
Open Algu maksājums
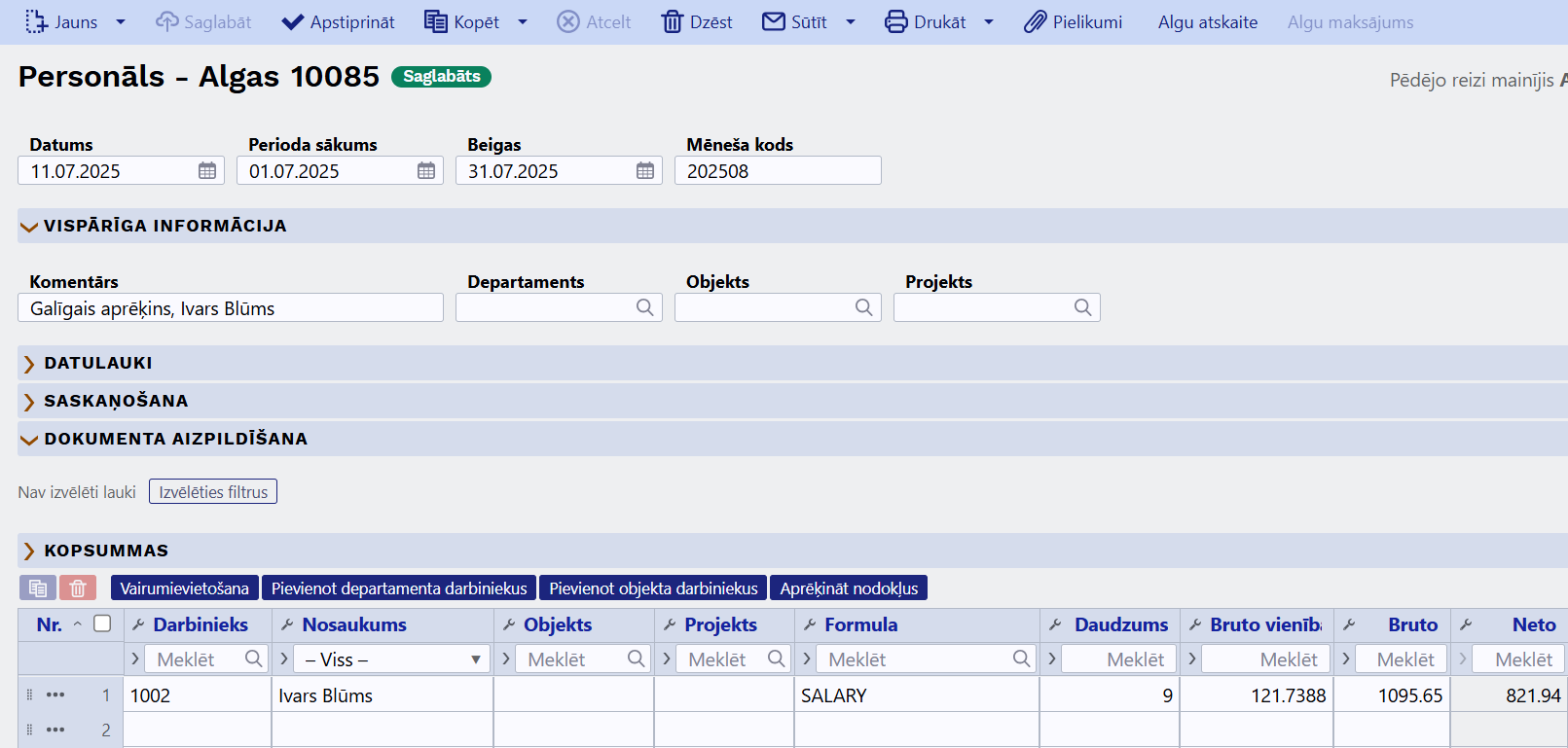pyautogui.click(x=1350, y=21)
